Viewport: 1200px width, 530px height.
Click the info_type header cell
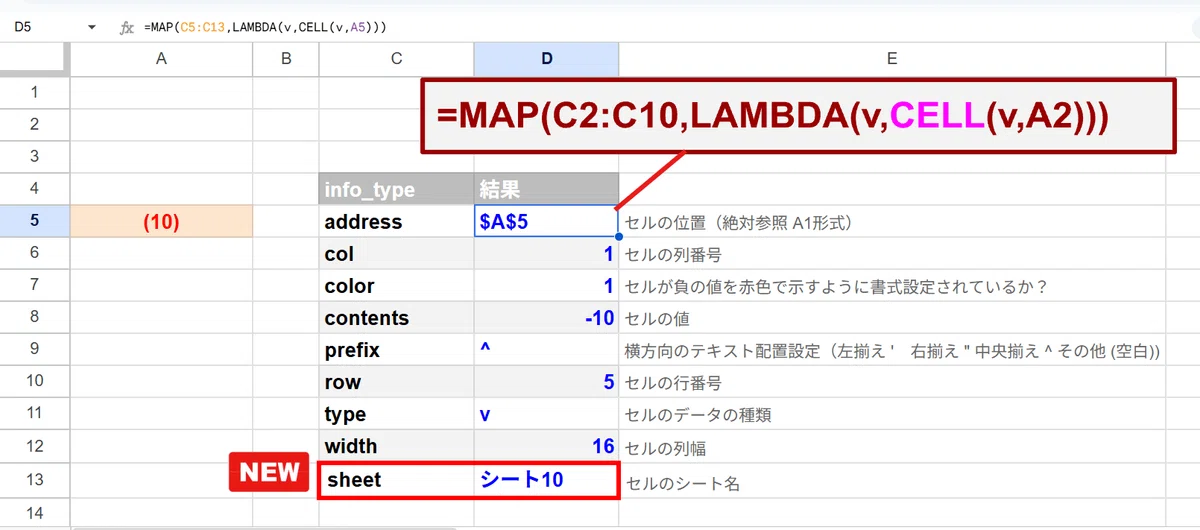coord(396,189)
